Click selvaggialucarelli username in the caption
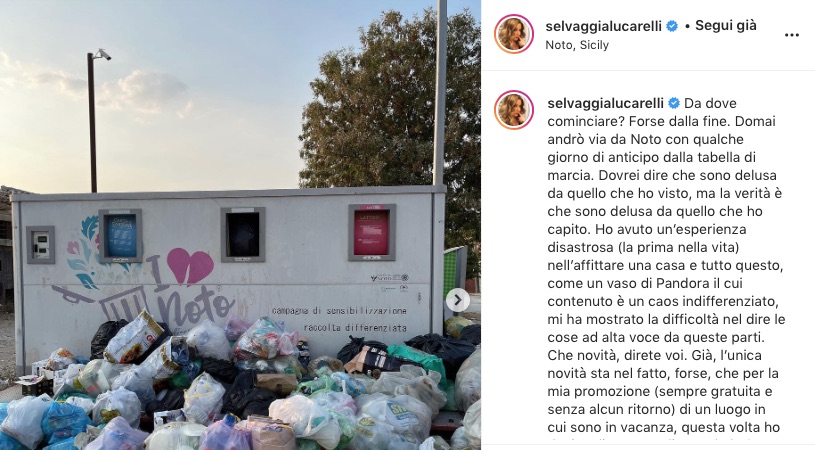 click(606, 103)
